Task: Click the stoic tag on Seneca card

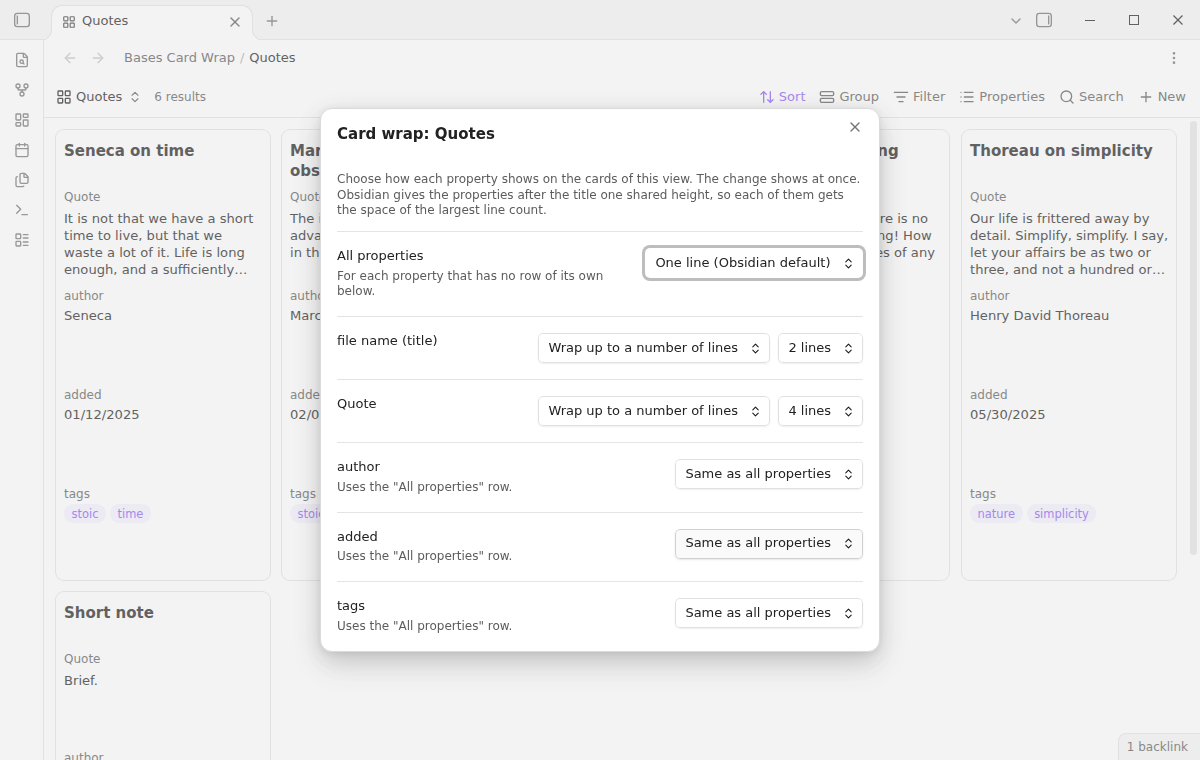Action: click(x=85, y=514)
